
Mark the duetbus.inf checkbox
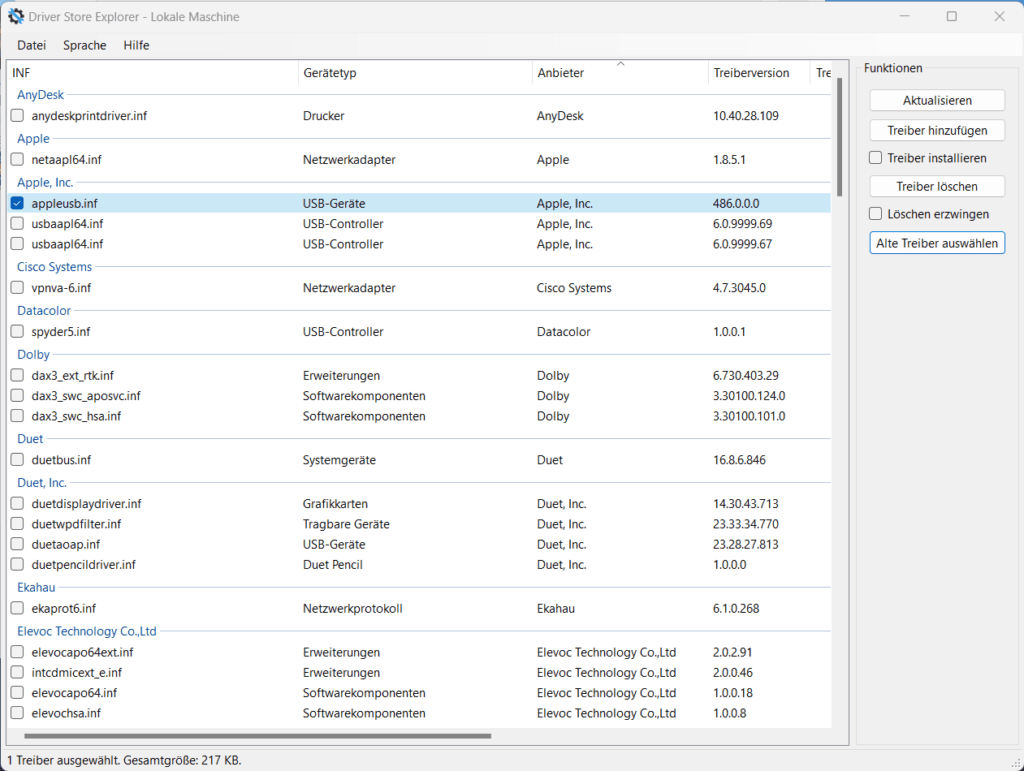coord(18,460)
